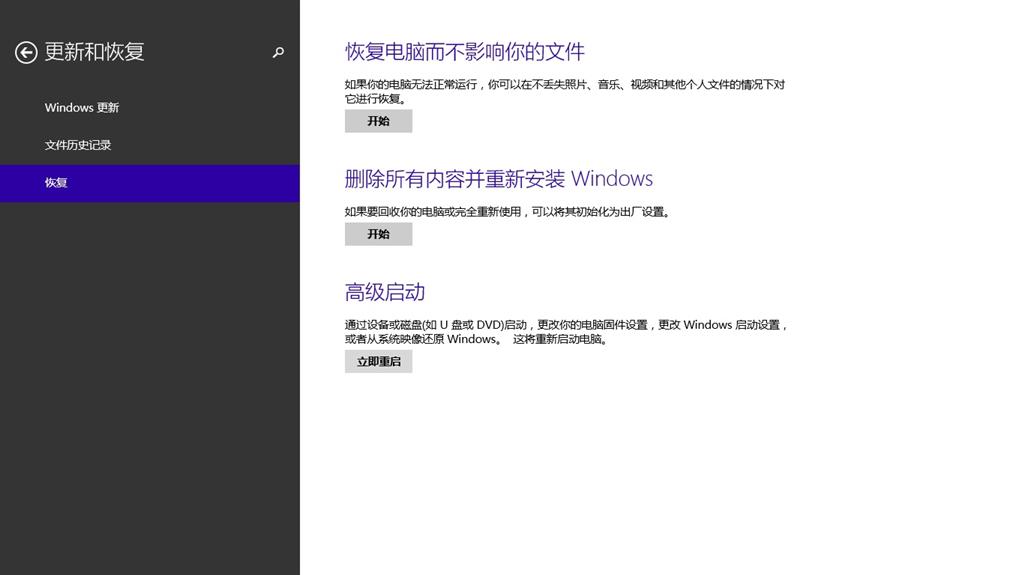Click the 立即重启 button
The width and height of the screenshot is (1024, 575).
(x=378, y=361)
